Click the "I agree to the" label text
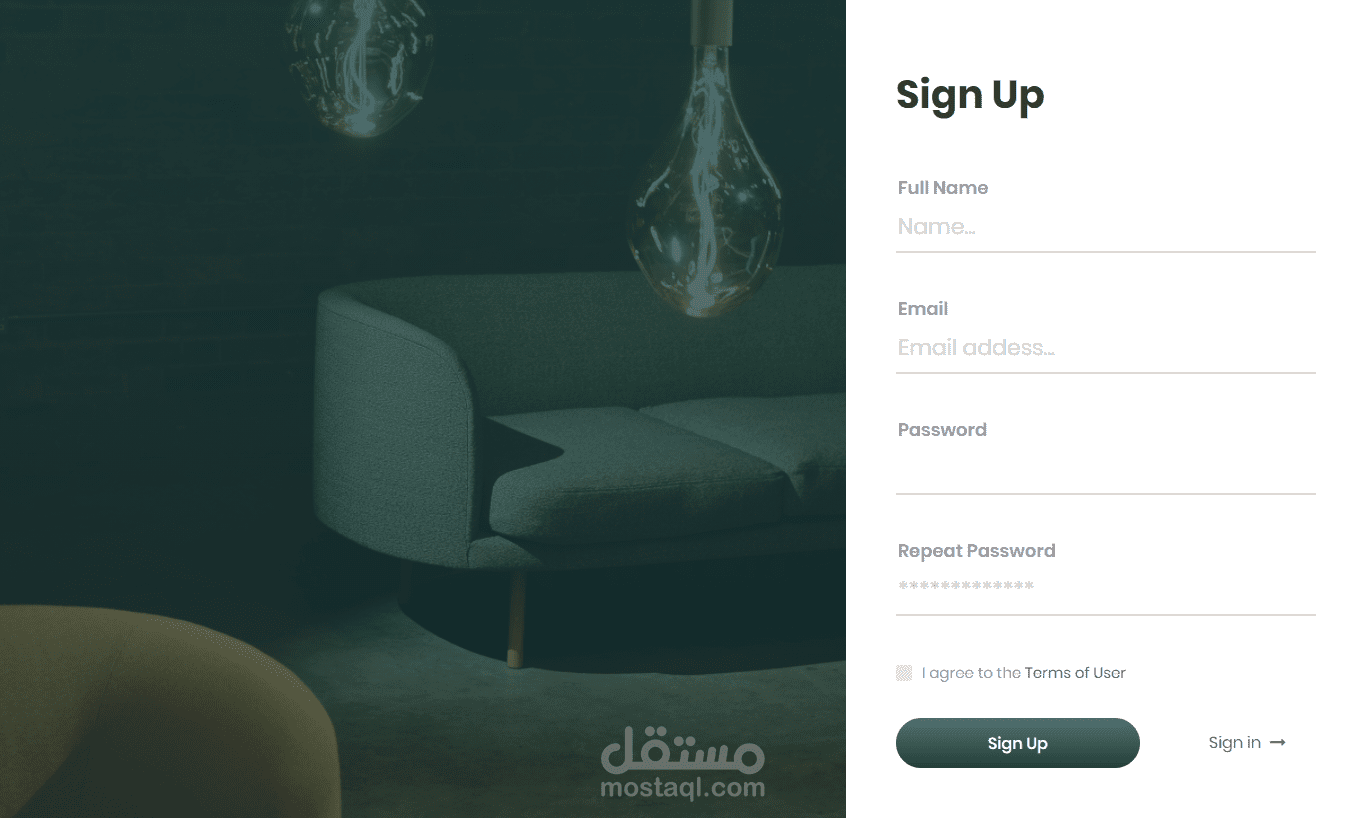The image size is (1366, 818). click(971, 673)
